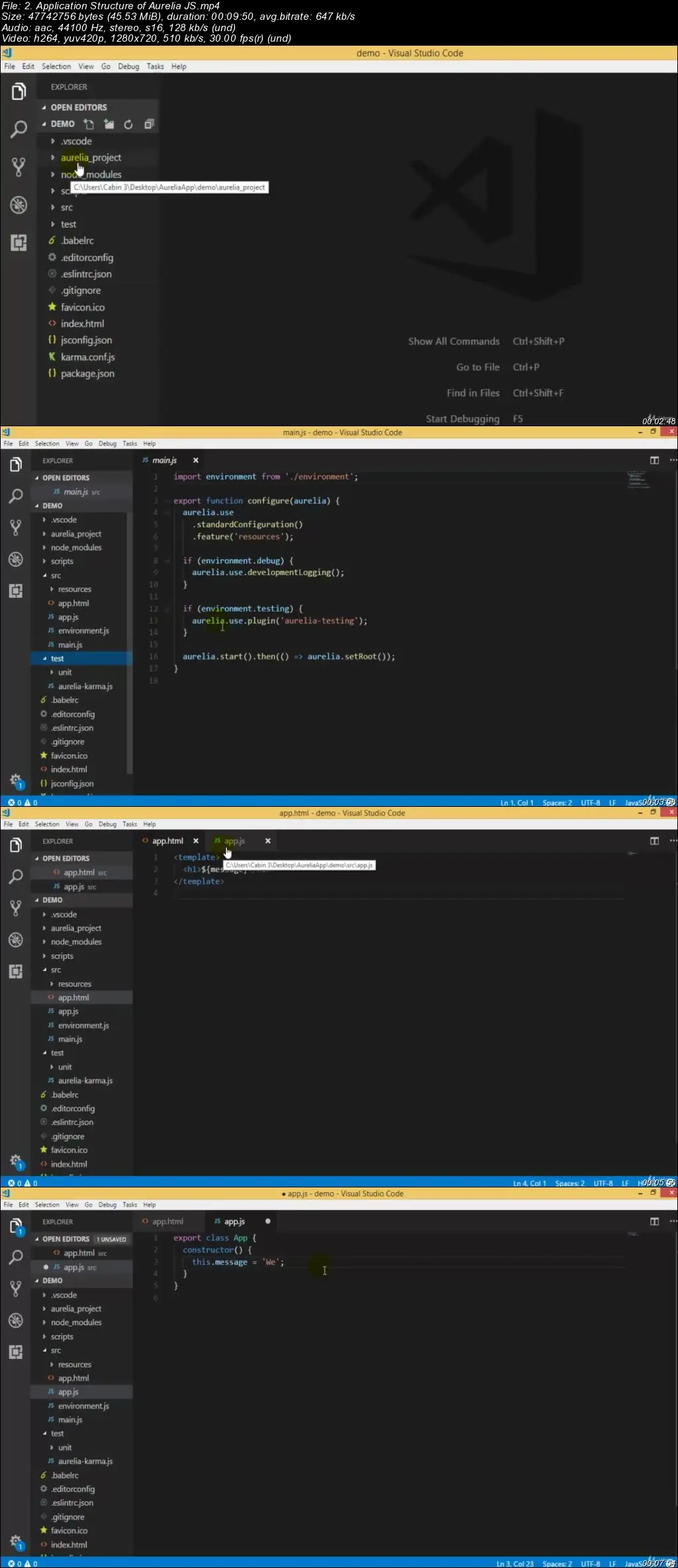Expand resources folder in main.js window
This screenshot has width=678, height=1568.
(74, 589)
